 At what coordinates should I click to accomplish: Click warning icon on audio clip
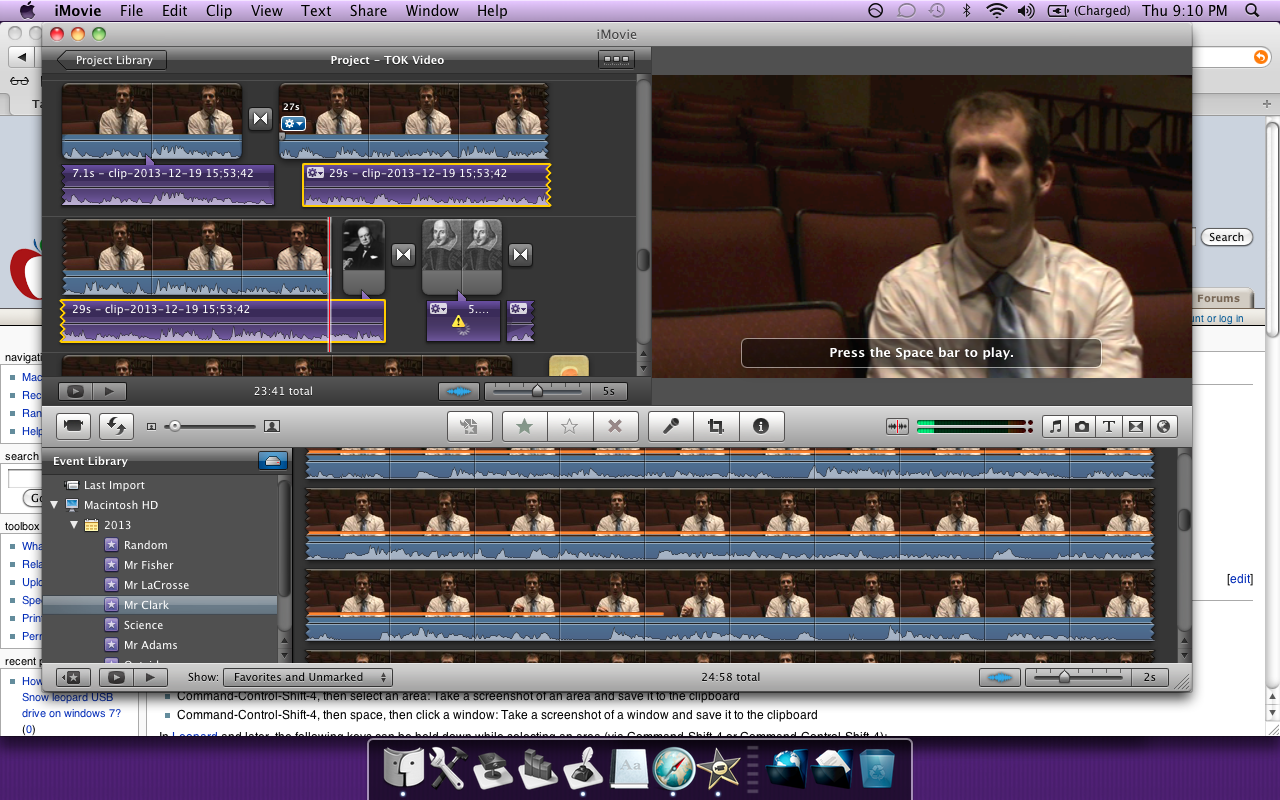458,321
